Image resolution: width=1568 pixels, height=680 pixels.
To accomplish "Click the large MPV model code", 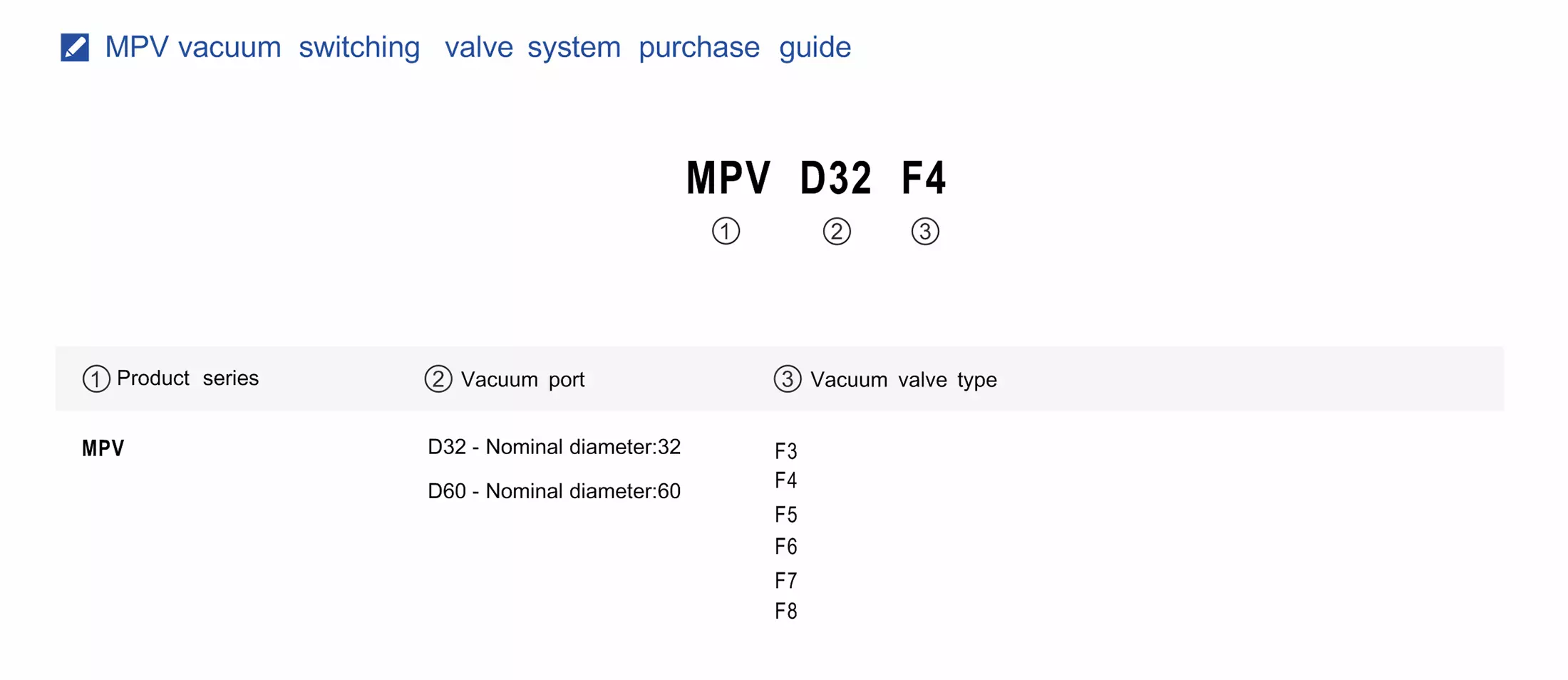I will [728, 177].
